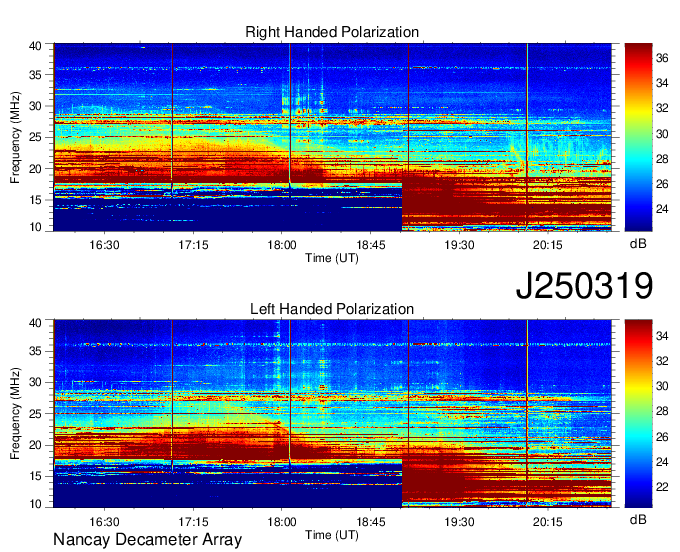The image size is (680, 552).
Task: Click the 40 MHz tick label on top plot
Action: [35, 46]
